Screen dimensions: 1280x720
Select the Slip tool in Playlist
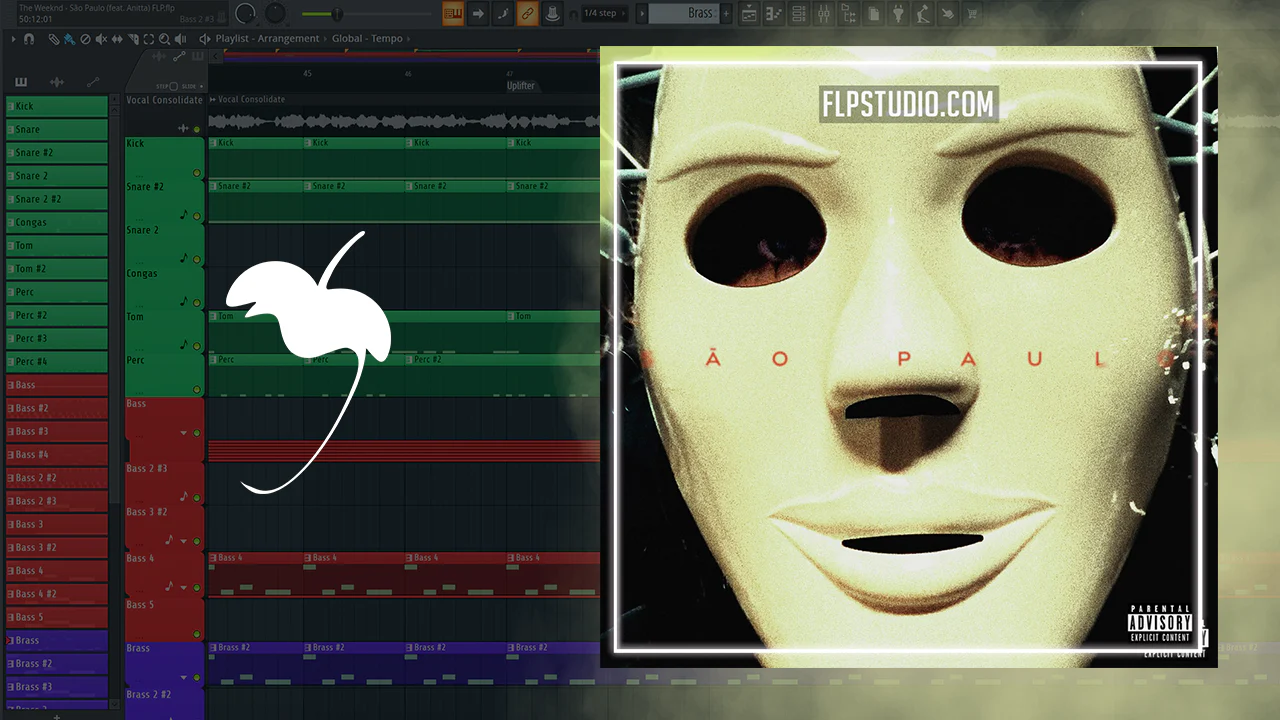coord(117,39)
